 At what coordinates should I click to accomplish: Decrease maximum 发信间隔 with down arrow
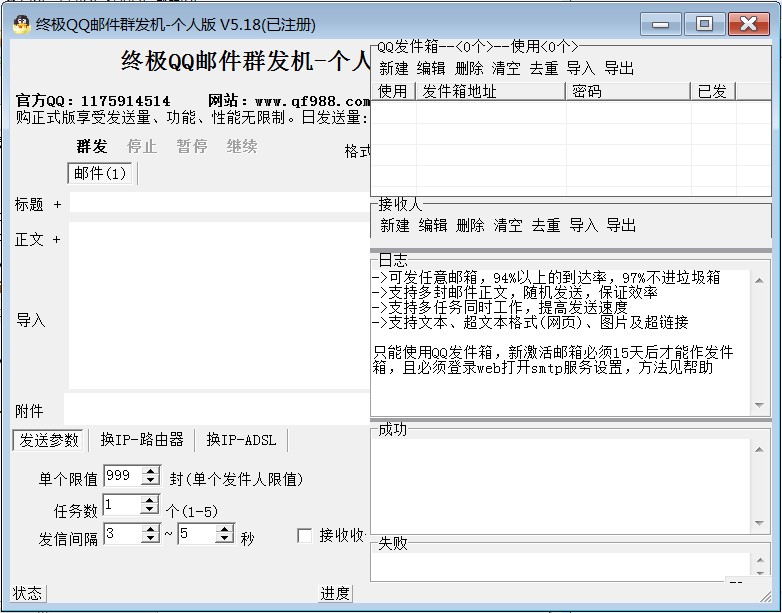(224, 539)
